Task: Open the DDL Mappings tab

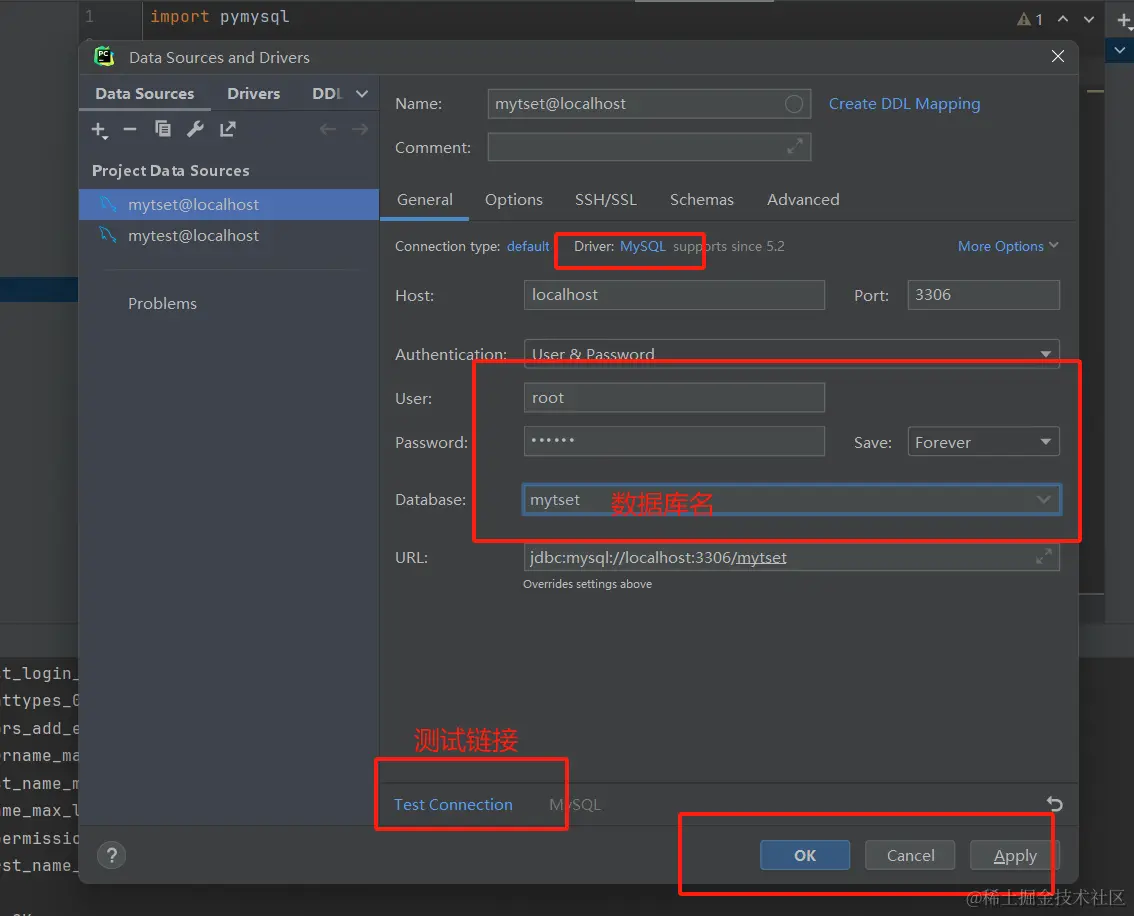Action: (326, 93)
